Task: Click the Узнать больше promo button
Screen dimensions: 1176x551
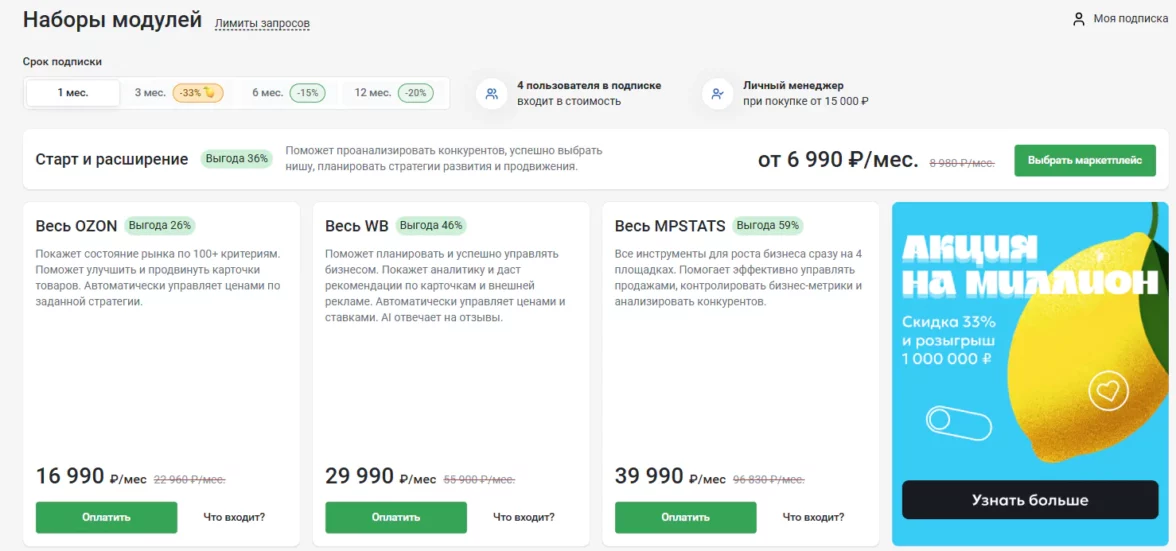Action: (1029, 500)
